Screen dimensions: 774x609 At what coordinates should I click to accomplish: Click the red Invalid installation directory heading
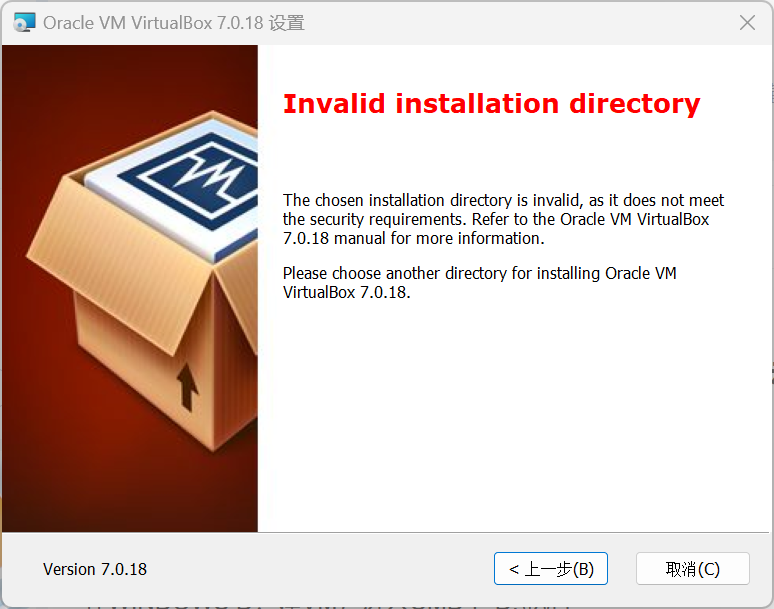[491, 104]
